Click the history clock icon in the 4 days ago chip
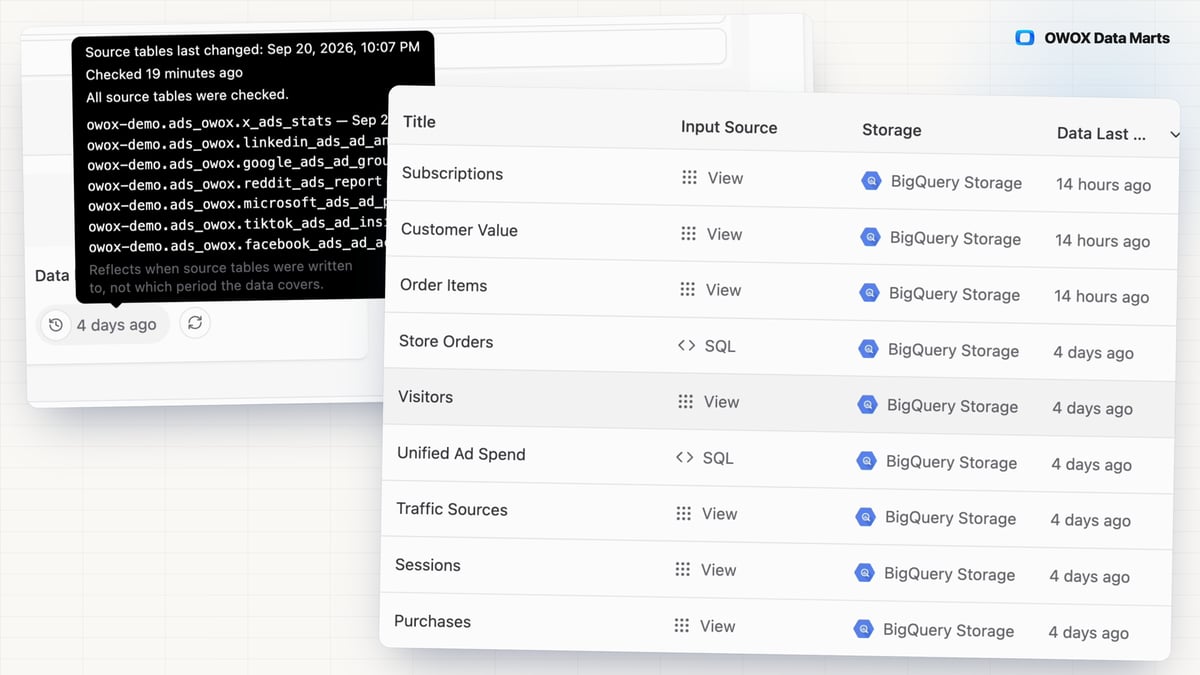The image size is (1200, 675). (x=56, y=325)
